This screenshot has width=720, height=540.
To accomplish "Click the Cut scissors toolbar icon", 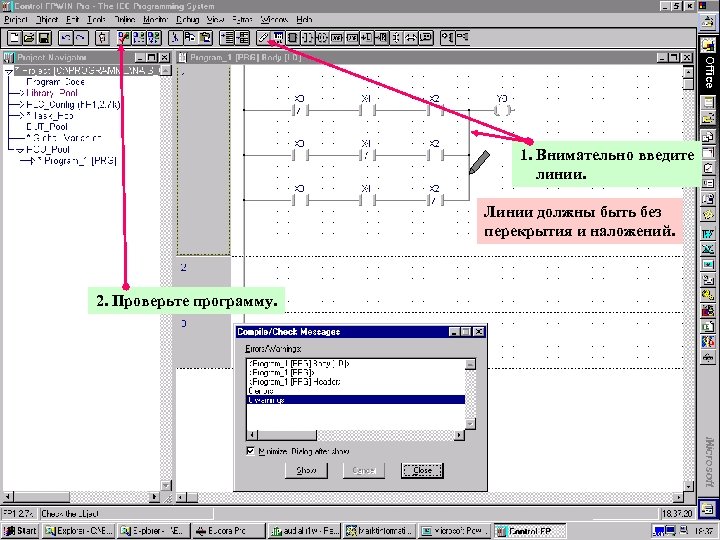I will (175, 38).
